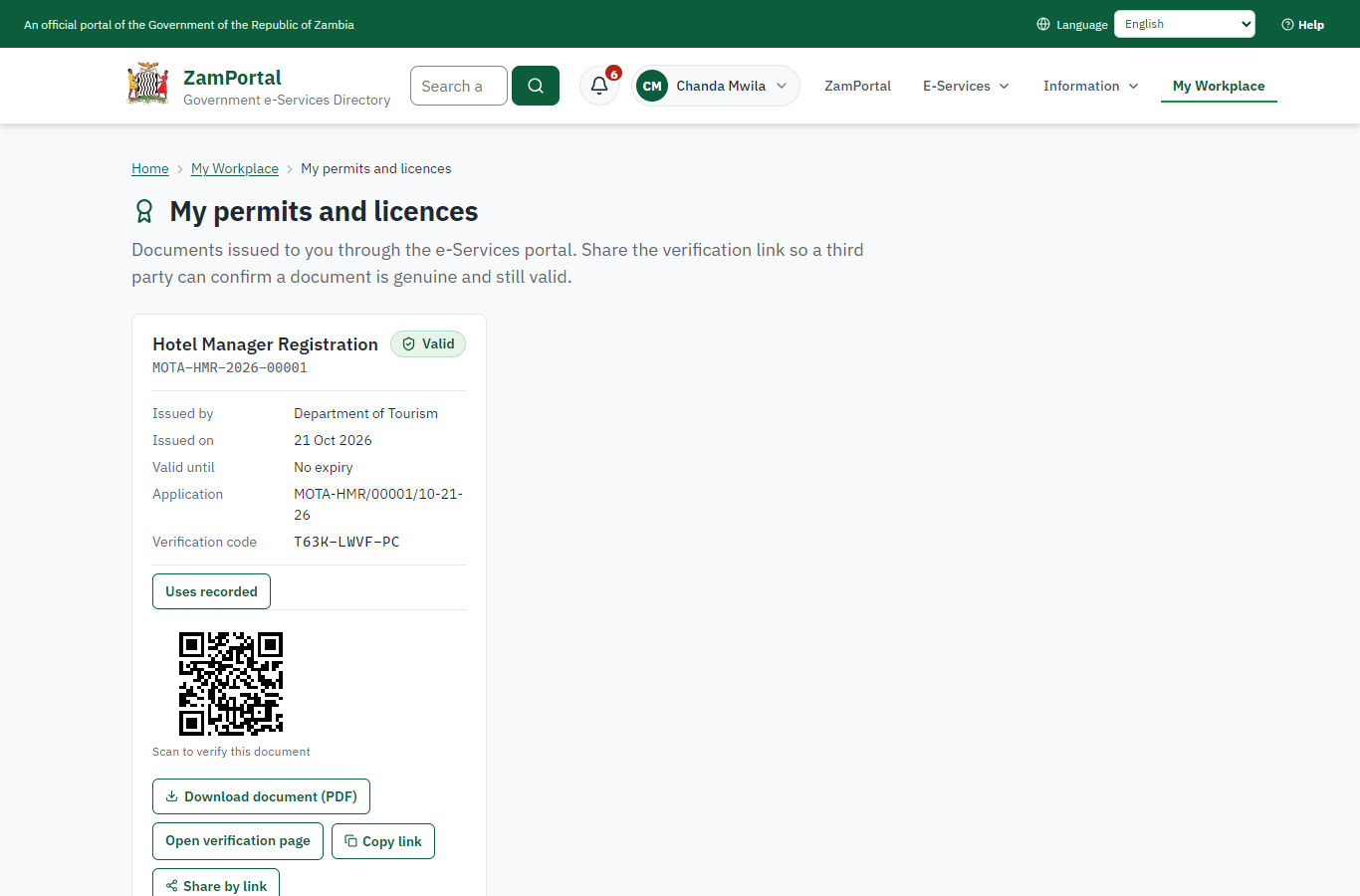Click the verification QR code
1360x896 pixels.
pos(231,684)
